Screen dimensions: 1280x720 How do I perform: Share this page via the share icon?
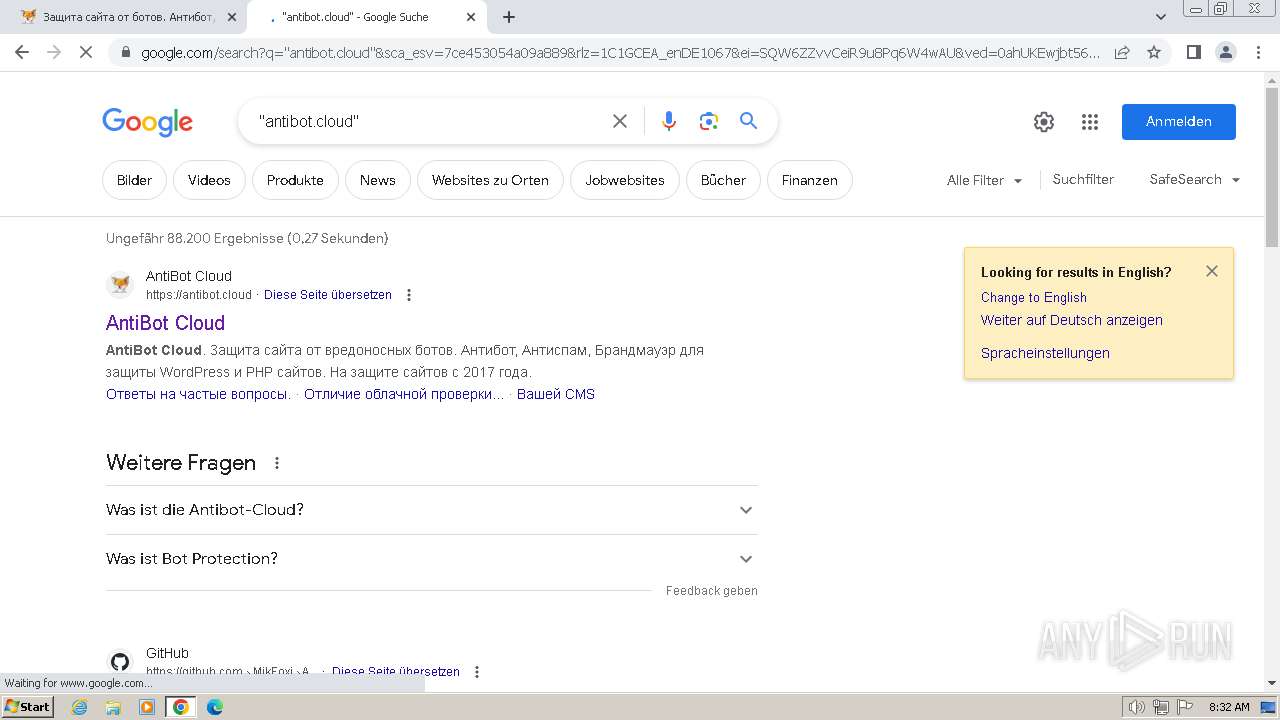pos(1122,52)
